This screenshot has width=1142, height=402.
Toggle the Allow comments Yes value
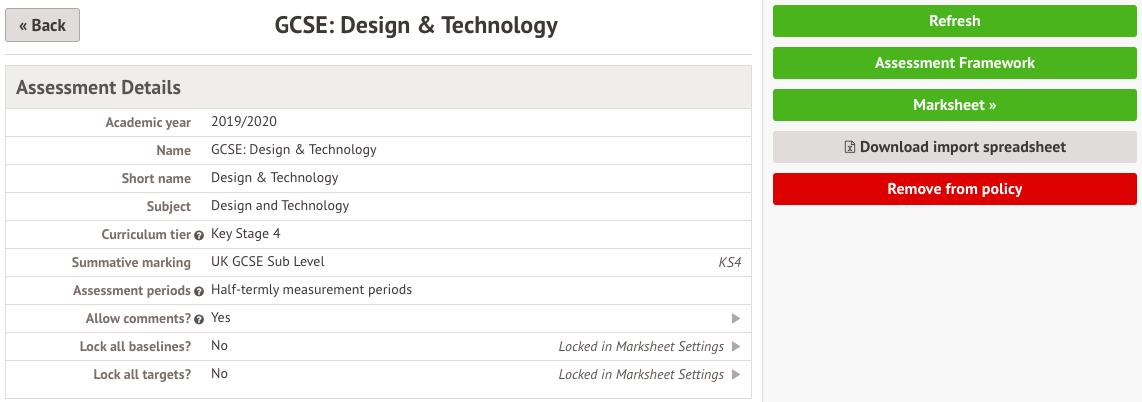point(221,318)
